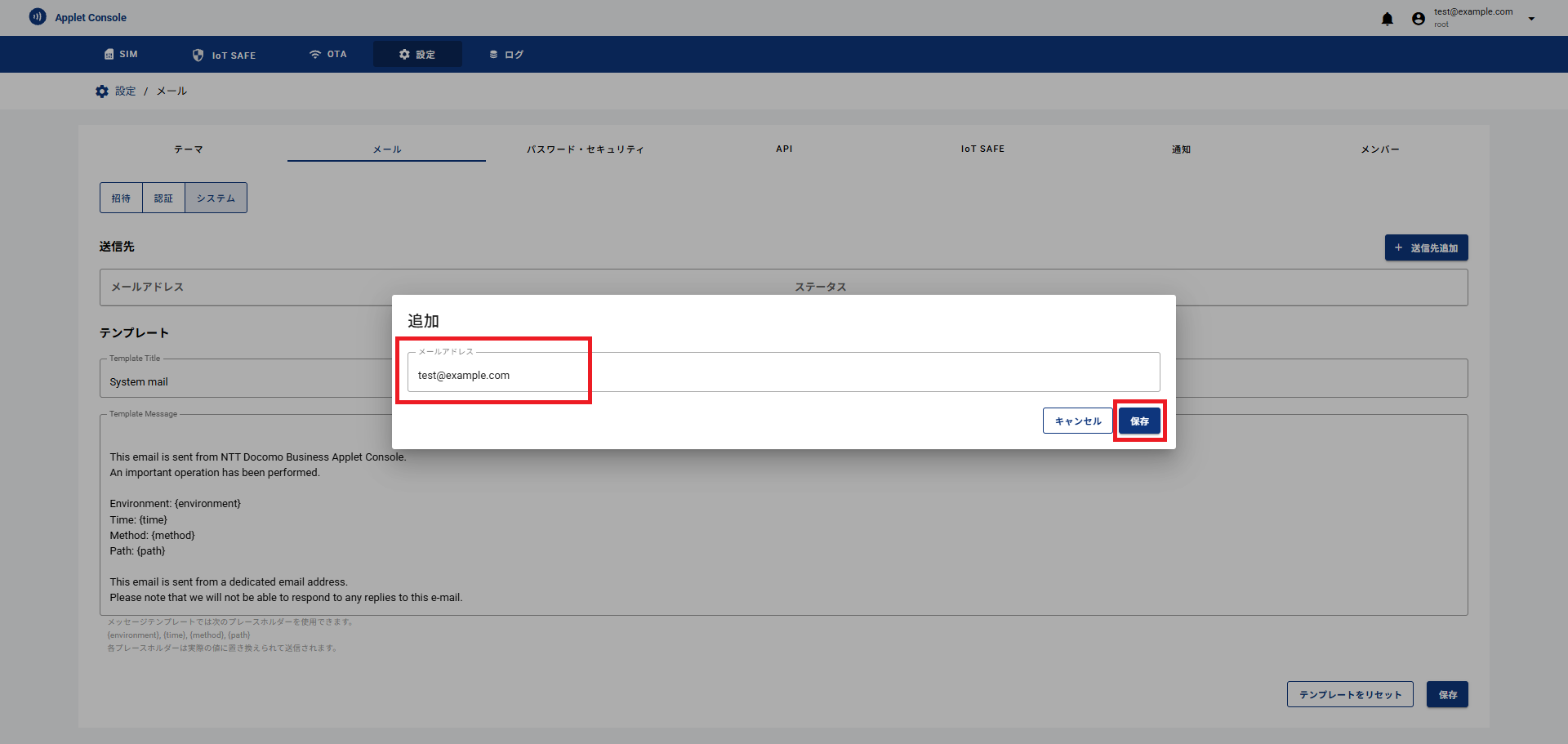Click the ステータス column header

821,287
